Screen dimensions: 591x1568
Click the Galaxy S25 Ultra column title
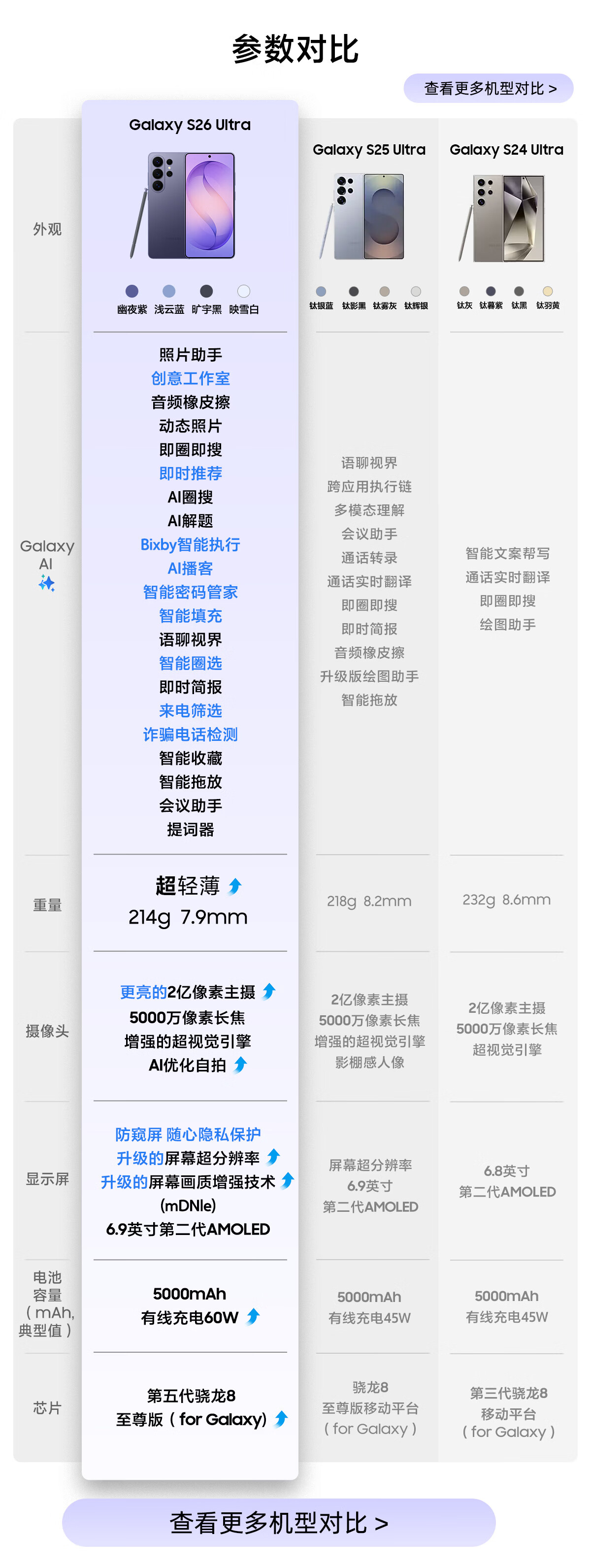[x=369, y=150]
